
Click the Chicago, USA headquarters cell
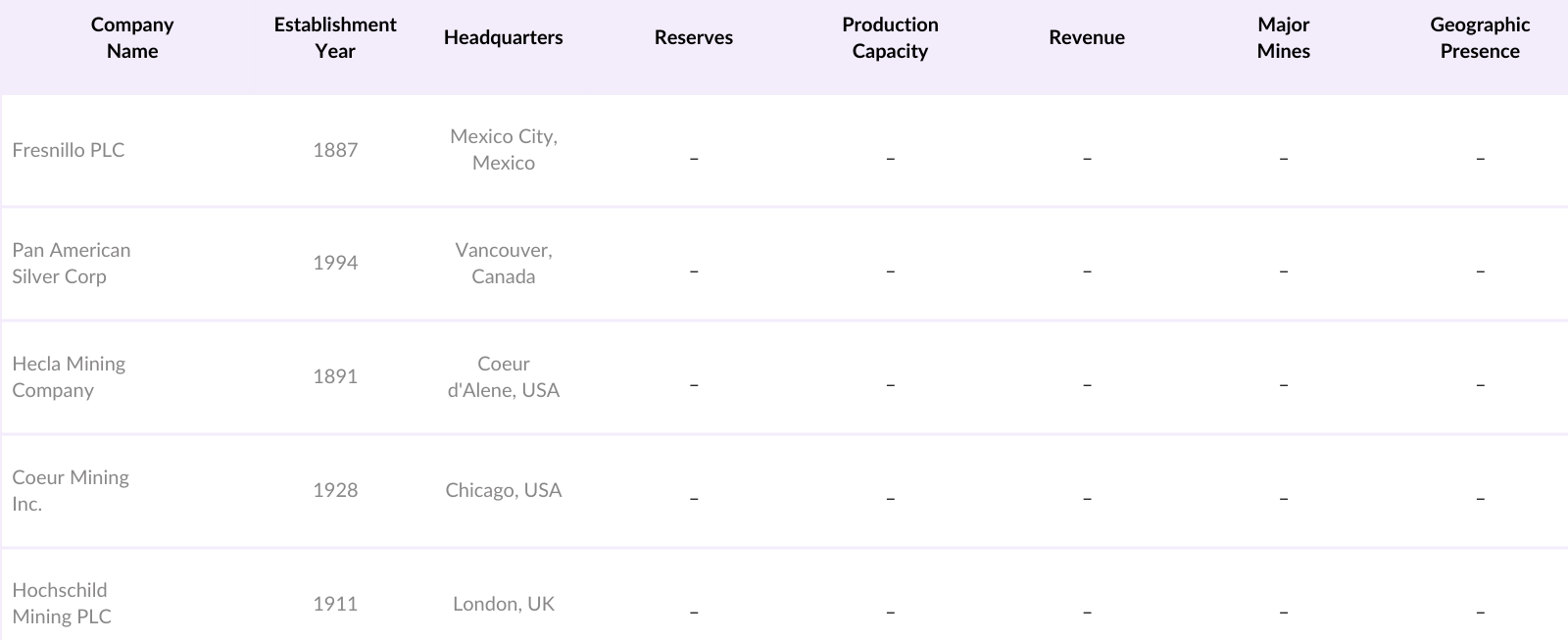pos(504,490)
